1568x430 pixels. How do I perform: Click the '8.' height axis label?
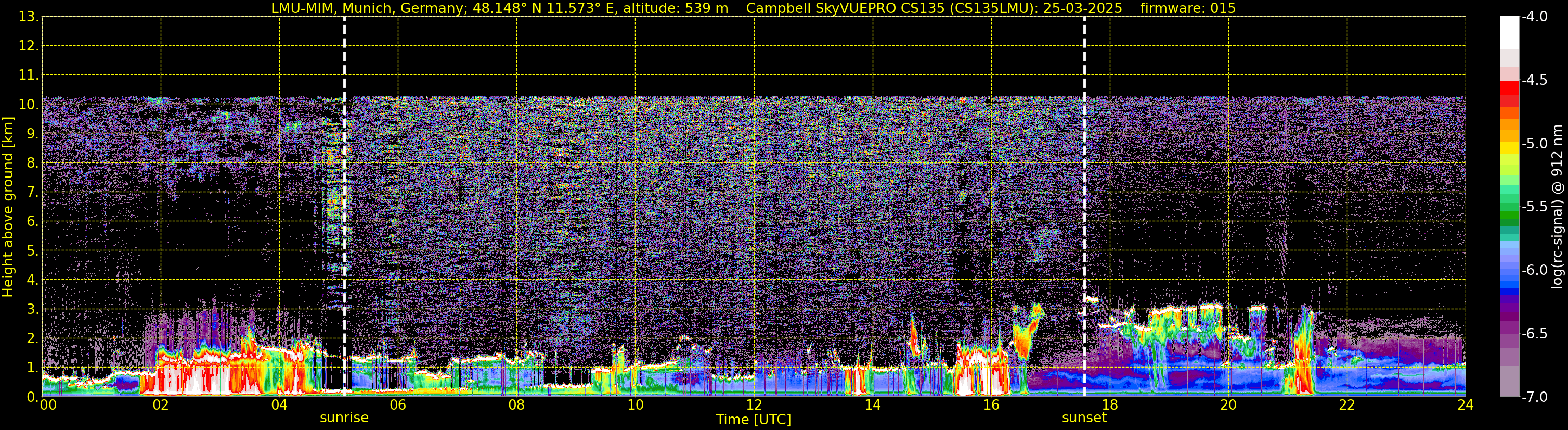[x=33, y=163]
